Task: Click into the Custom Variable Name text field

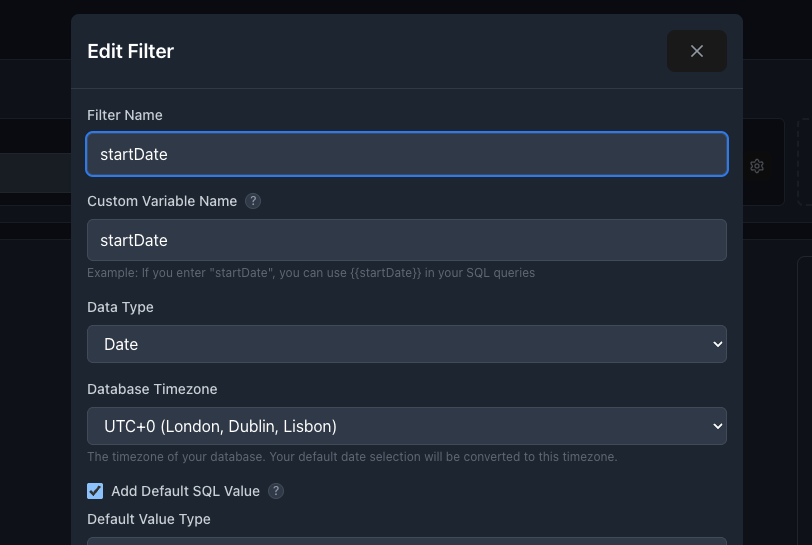Action: [406, 240]
